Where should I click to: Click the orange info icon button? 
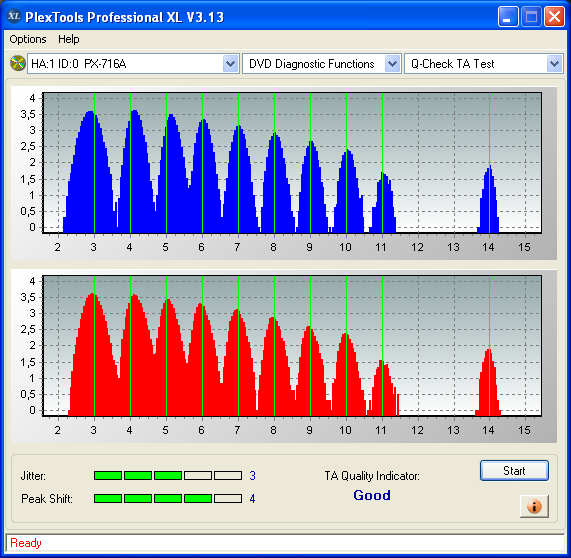coord(534,506)
